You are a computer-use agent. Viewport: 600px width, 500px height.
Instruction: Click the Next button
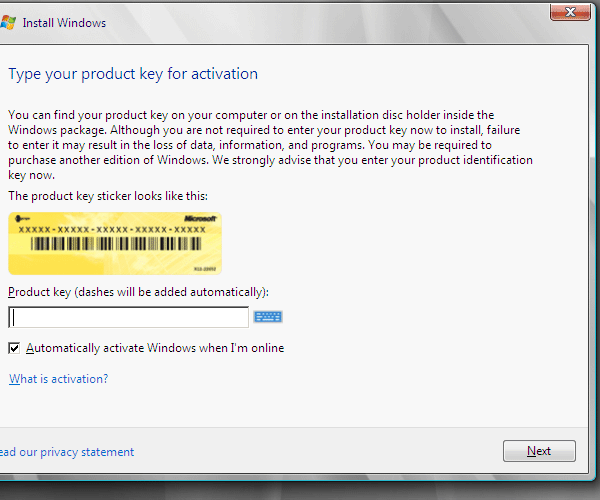[x=539, y=451]
